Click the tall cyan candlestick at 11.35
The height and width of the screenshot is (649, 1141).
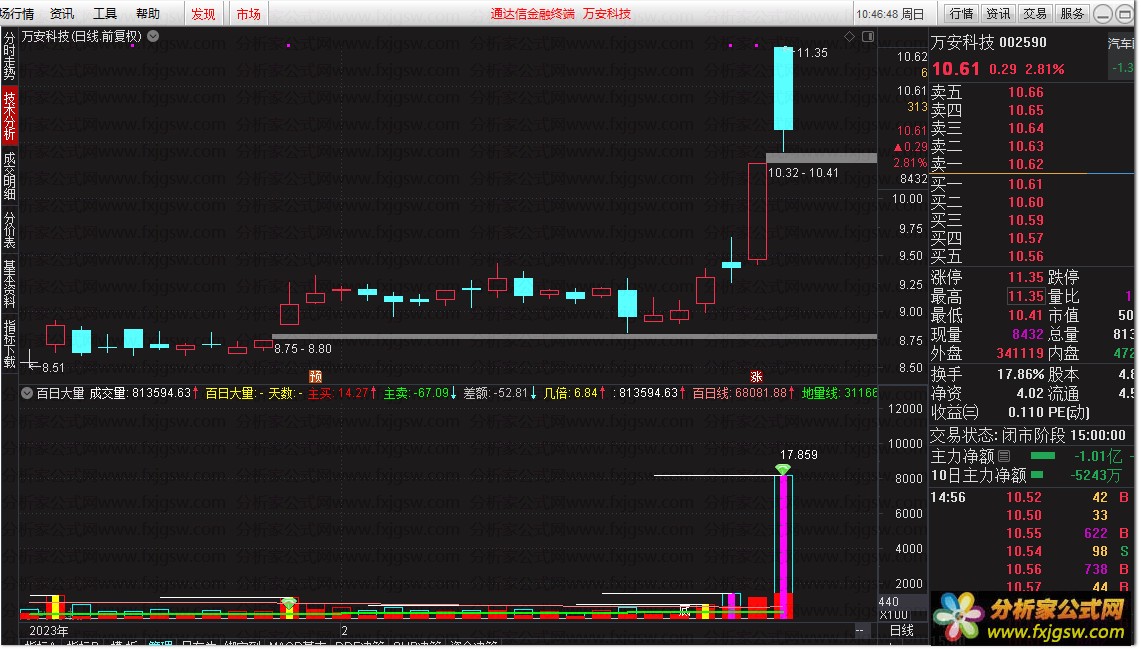click(783, 89)
